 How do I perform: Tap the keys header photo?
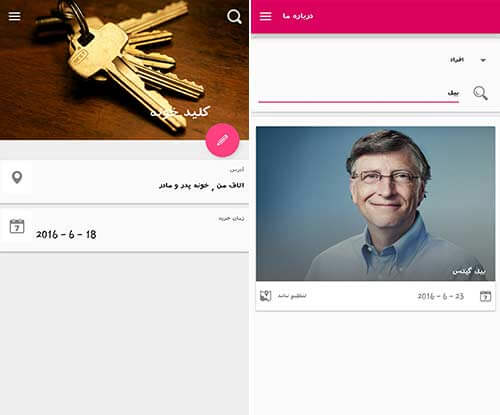tap(124, 70)
